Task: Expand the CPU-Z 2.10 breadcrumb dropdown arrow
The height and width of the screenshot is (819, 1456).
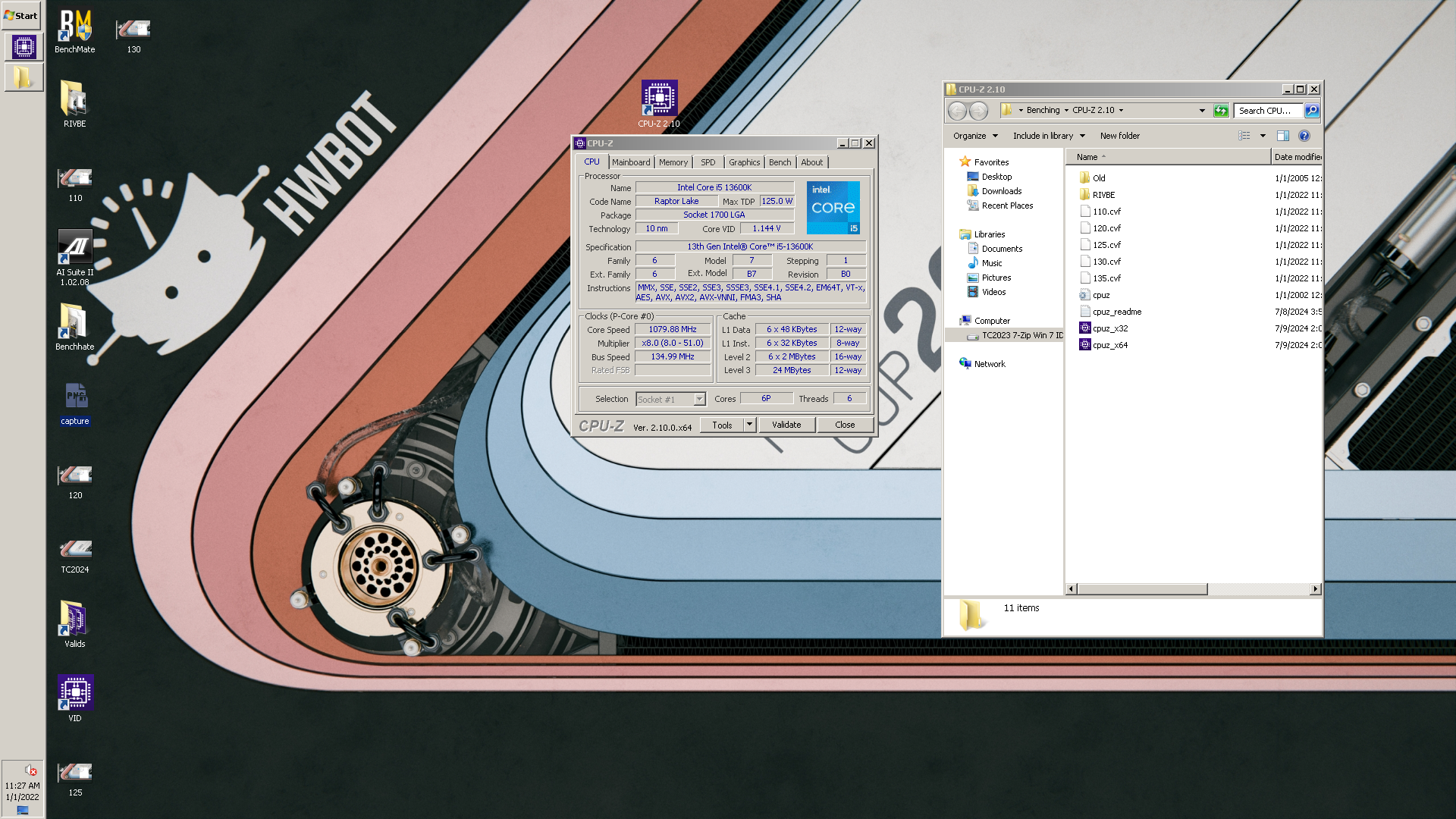Action: [1121, 111]
